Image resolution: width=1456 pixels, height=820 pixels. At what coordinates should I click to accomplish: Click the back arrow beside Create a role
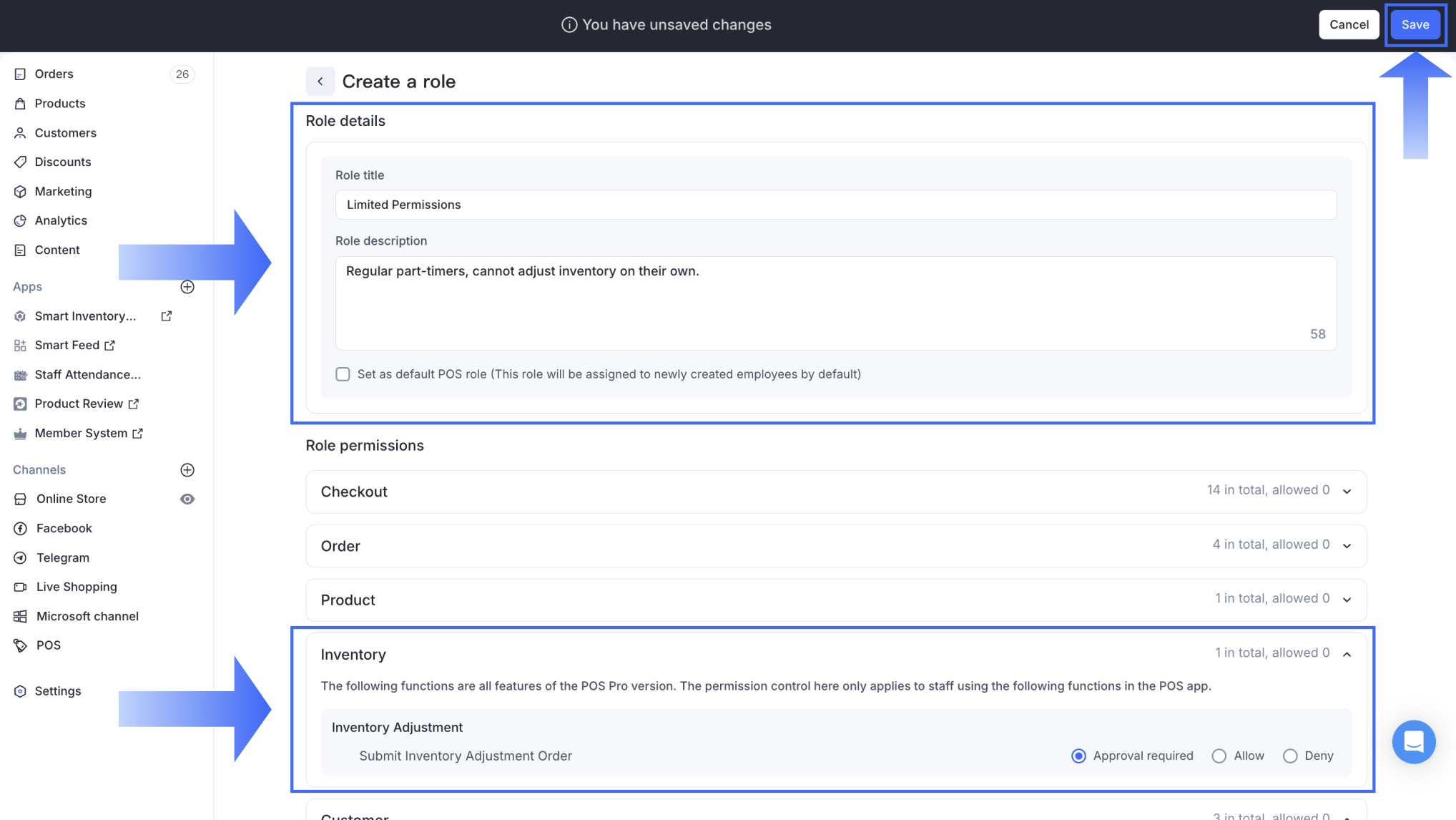320,82
